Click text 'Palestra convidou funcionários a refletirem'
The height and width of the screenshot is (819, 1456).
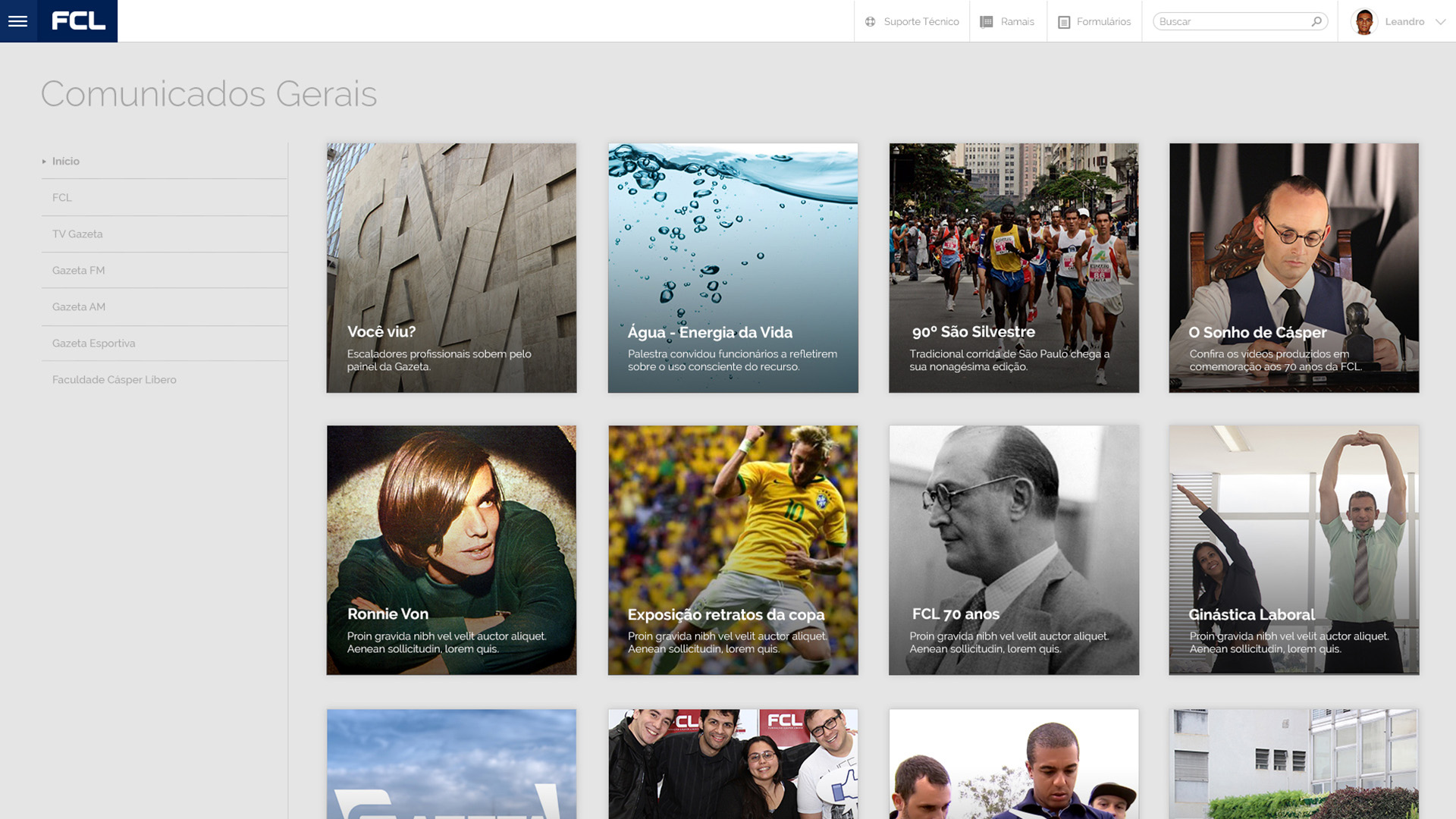pyautogui.click(x=733, y=354)
